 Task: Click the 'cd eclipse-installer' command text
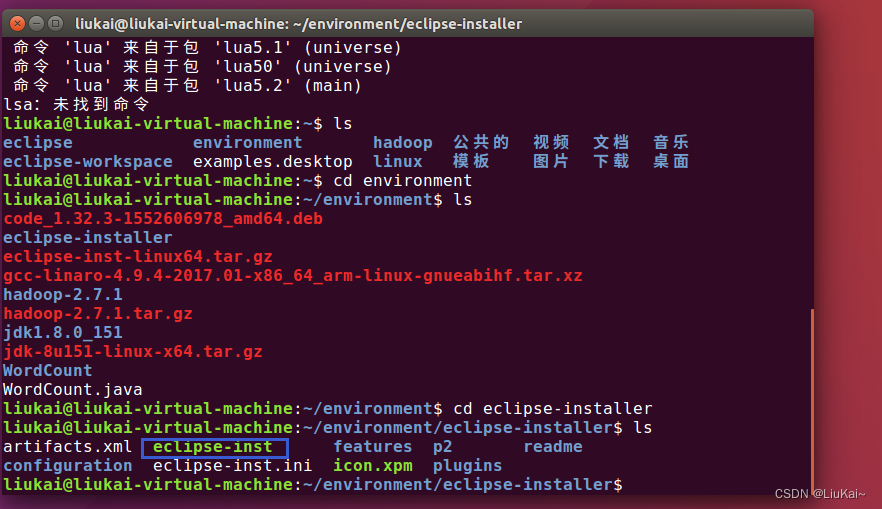[553, 408]
